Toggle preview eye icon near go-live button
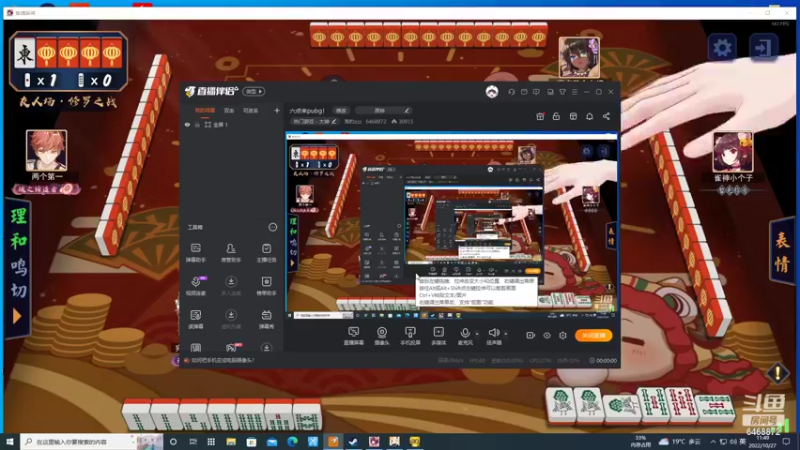 point(547,335)
